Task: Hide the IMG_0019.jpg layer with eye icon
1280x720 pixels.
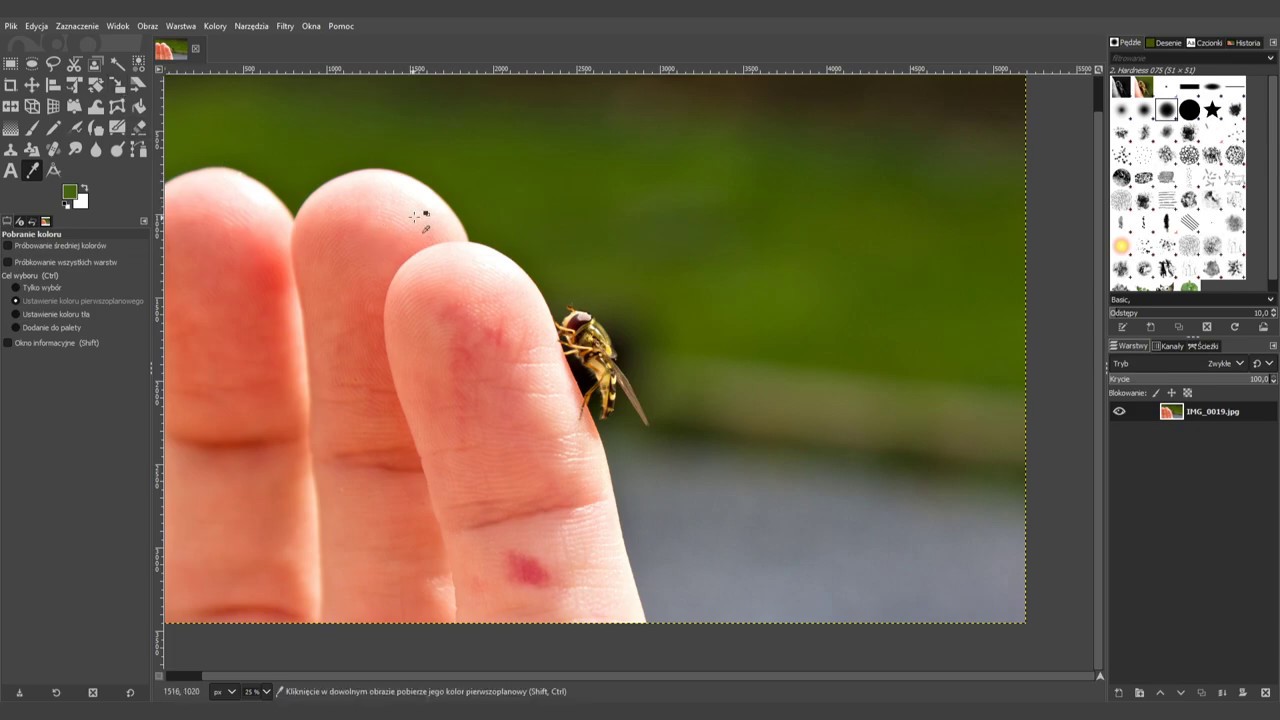Action: pos(1119,411)
